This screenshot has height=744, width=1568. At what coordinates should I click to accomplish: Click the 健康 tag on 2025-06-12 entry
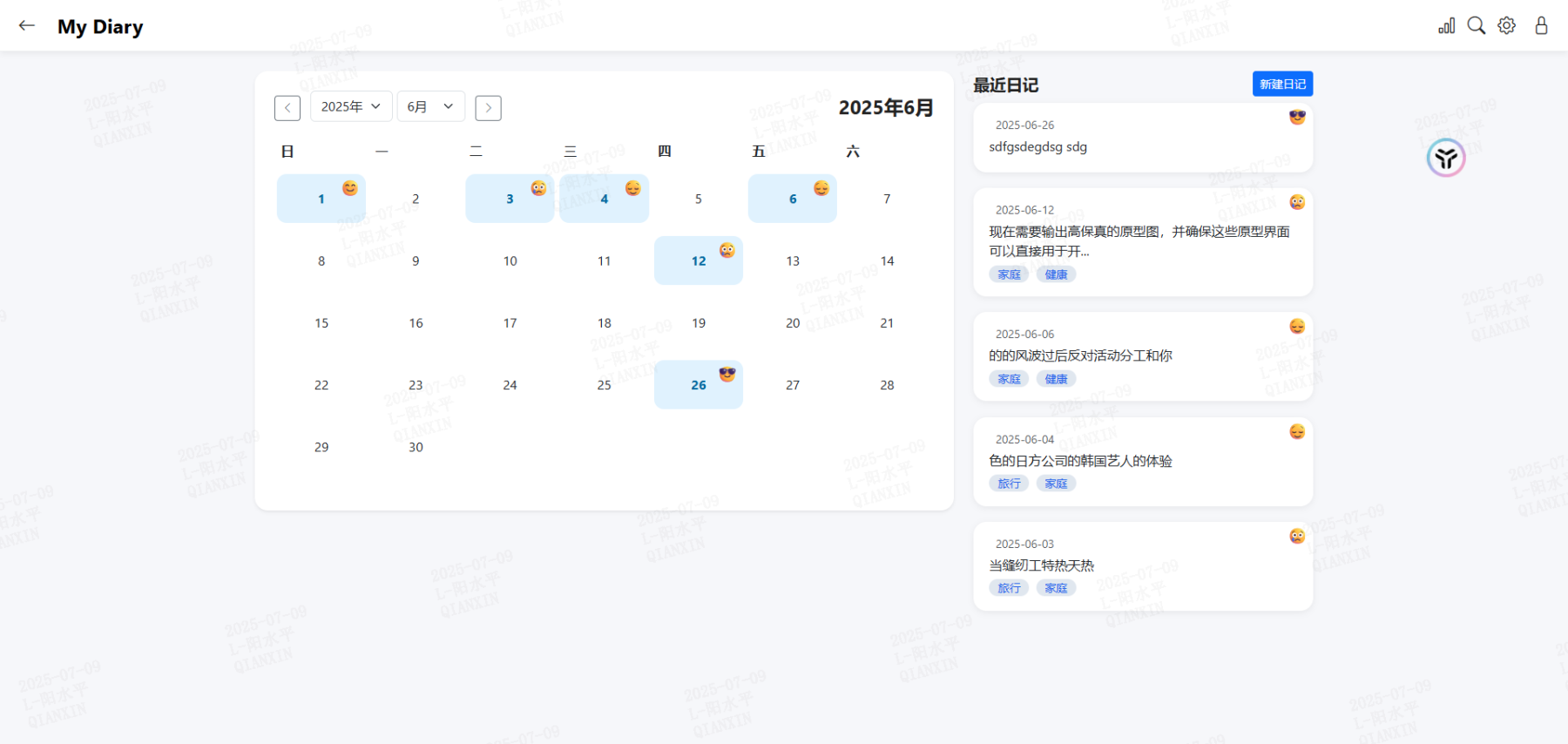pos(1056,274)
